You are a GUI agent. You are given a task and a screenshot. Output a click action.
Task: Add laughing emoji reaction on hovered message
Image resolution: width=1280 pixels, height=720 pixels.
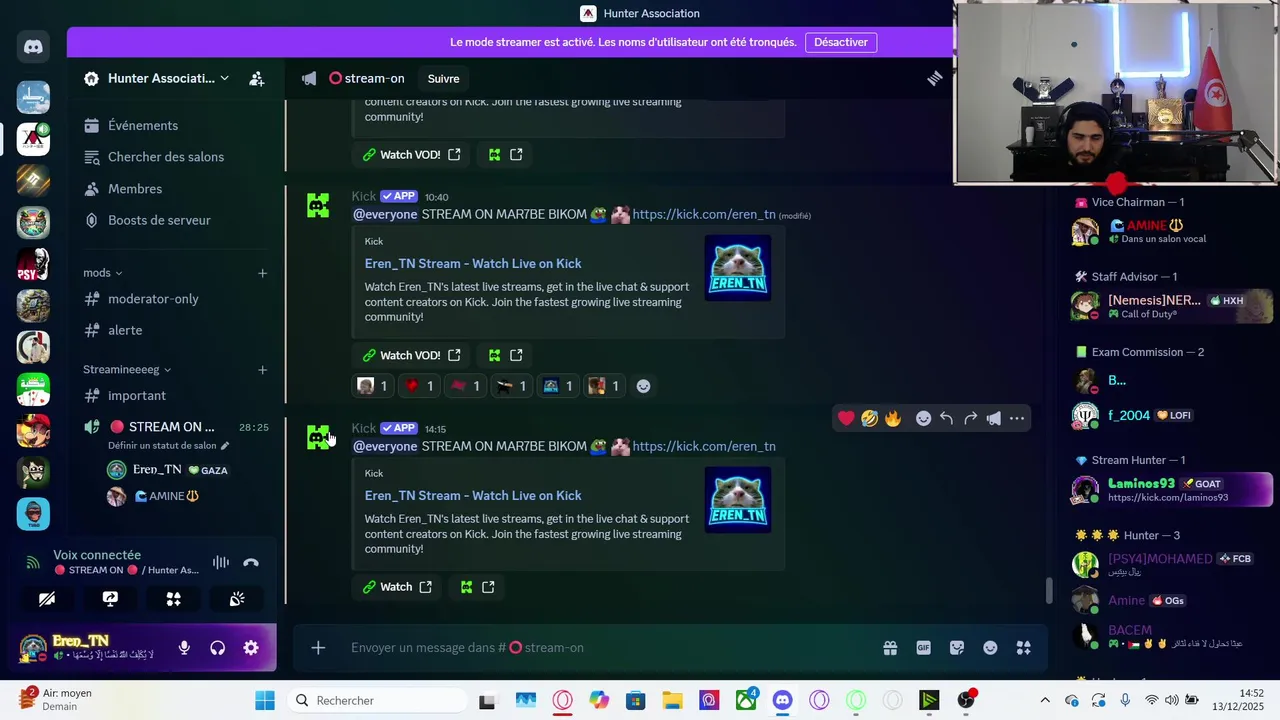pyautogui.click(x=869, y=418)
